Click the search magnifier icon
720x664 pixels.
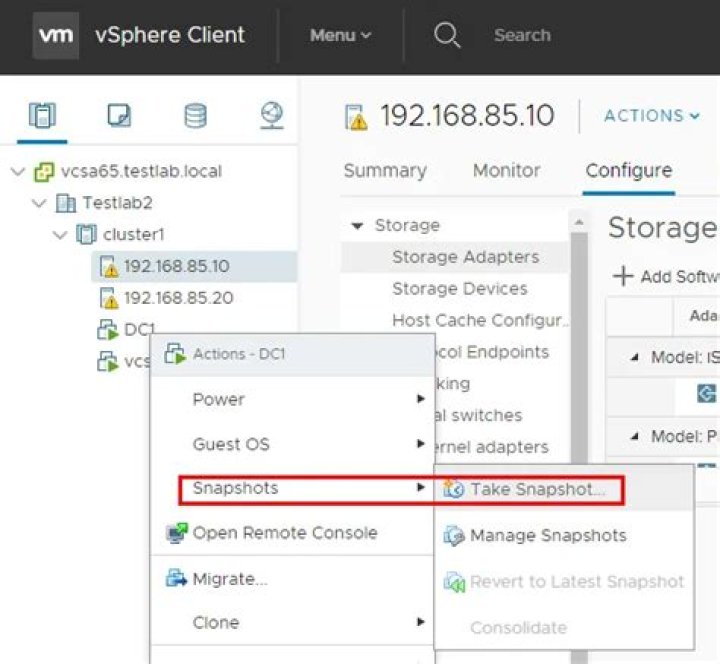tap(447, 35)
